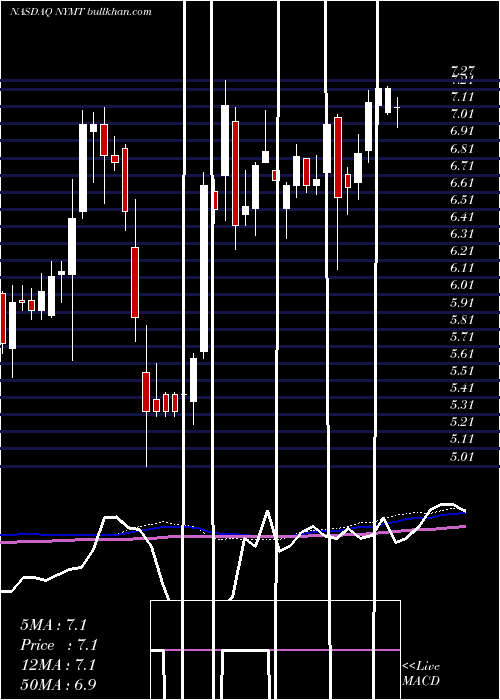Click the 5.71 price axis label

click(x=462, y=337)
